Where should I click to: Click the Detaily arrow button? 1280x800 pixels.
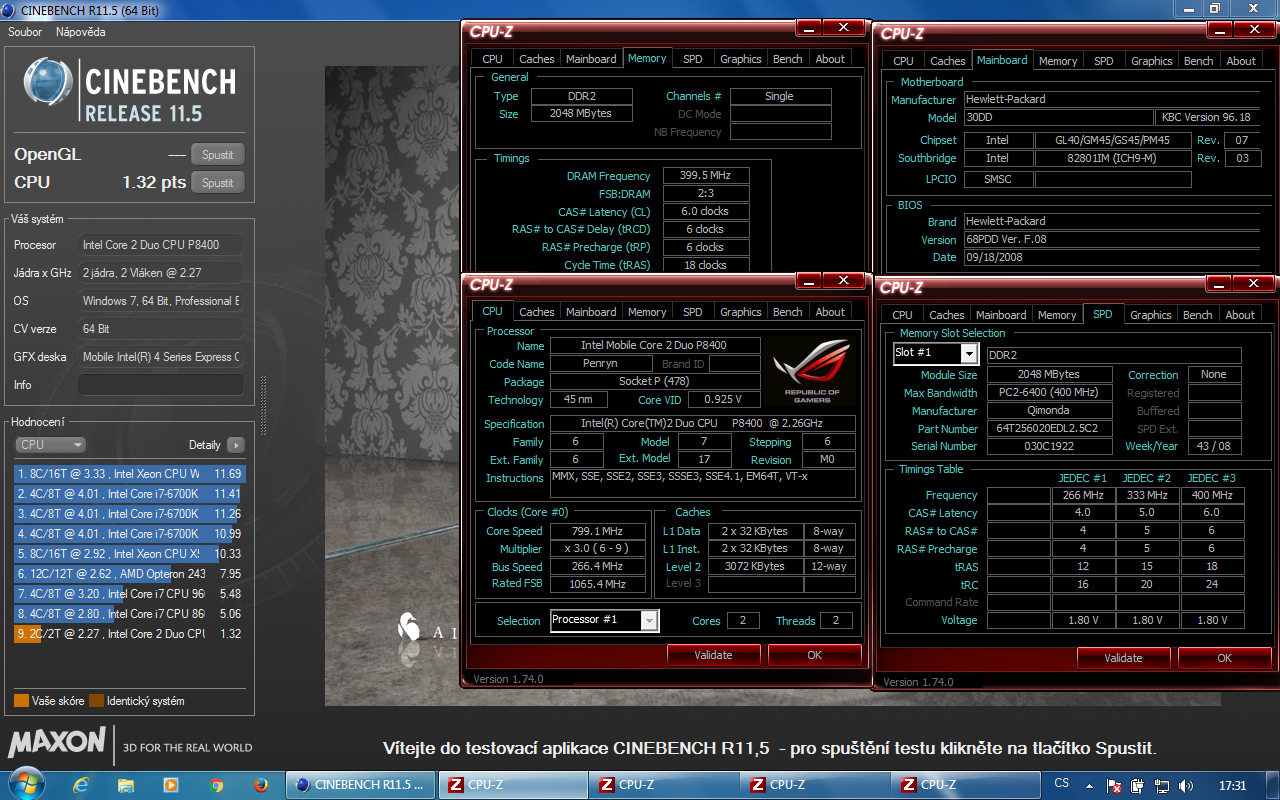coord(235,445)
